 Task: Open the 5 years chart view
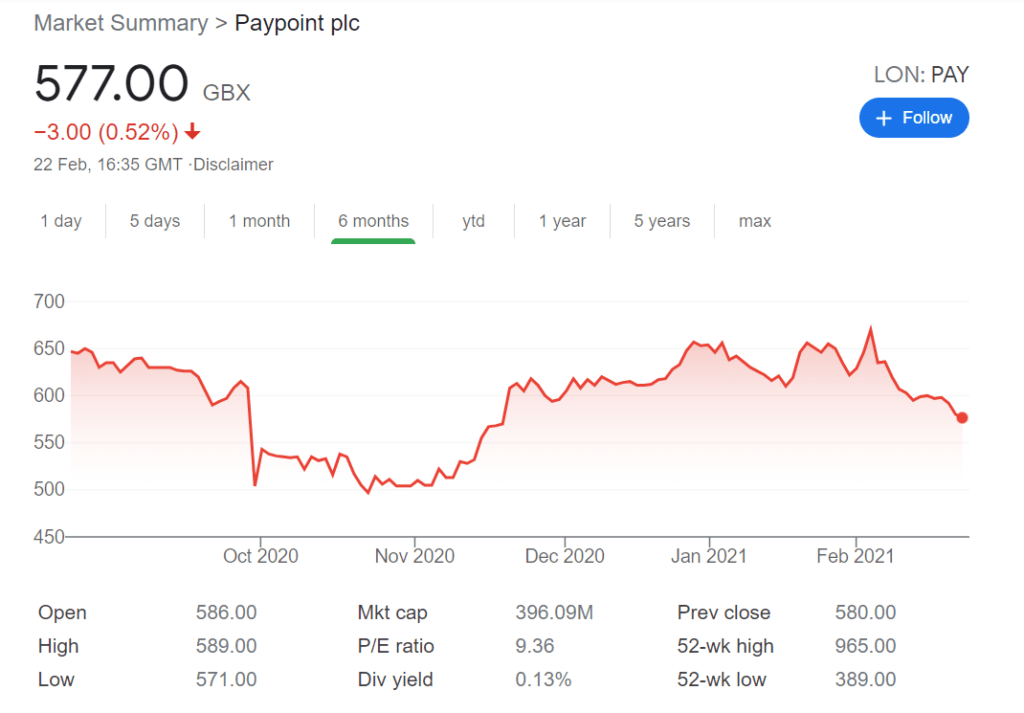tap(661, 221)
